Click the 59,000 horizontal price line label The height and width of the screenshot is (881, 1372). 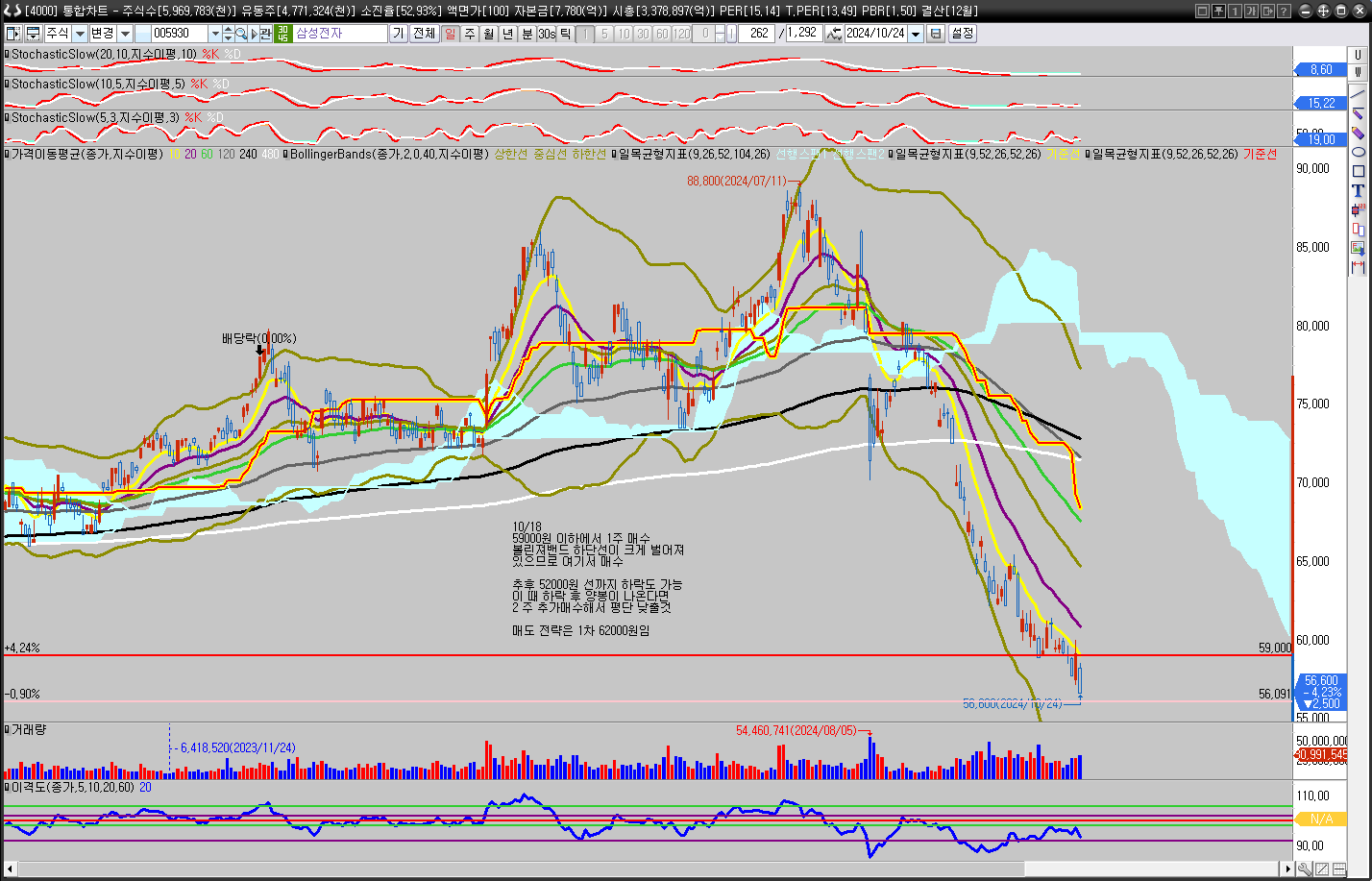[1275, 649]
